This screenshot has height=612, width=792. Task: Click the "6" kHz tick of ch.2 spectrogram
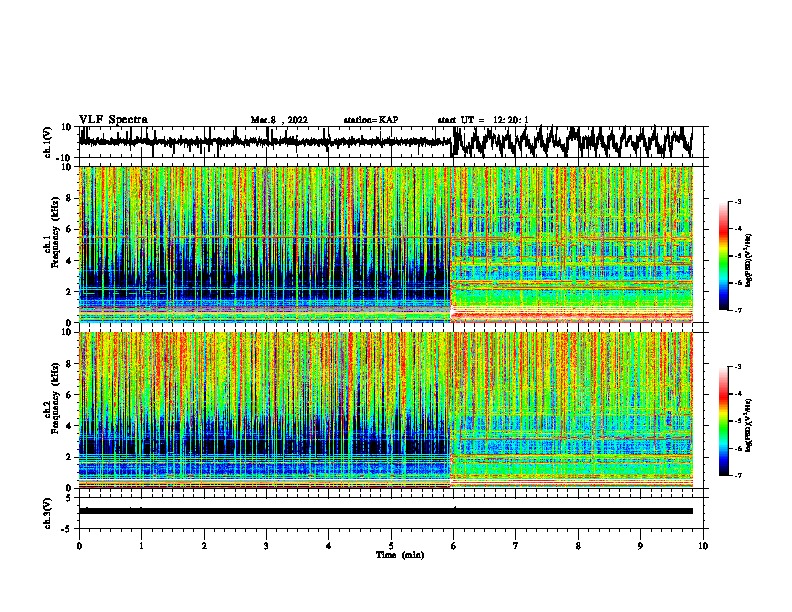[69, 394]
